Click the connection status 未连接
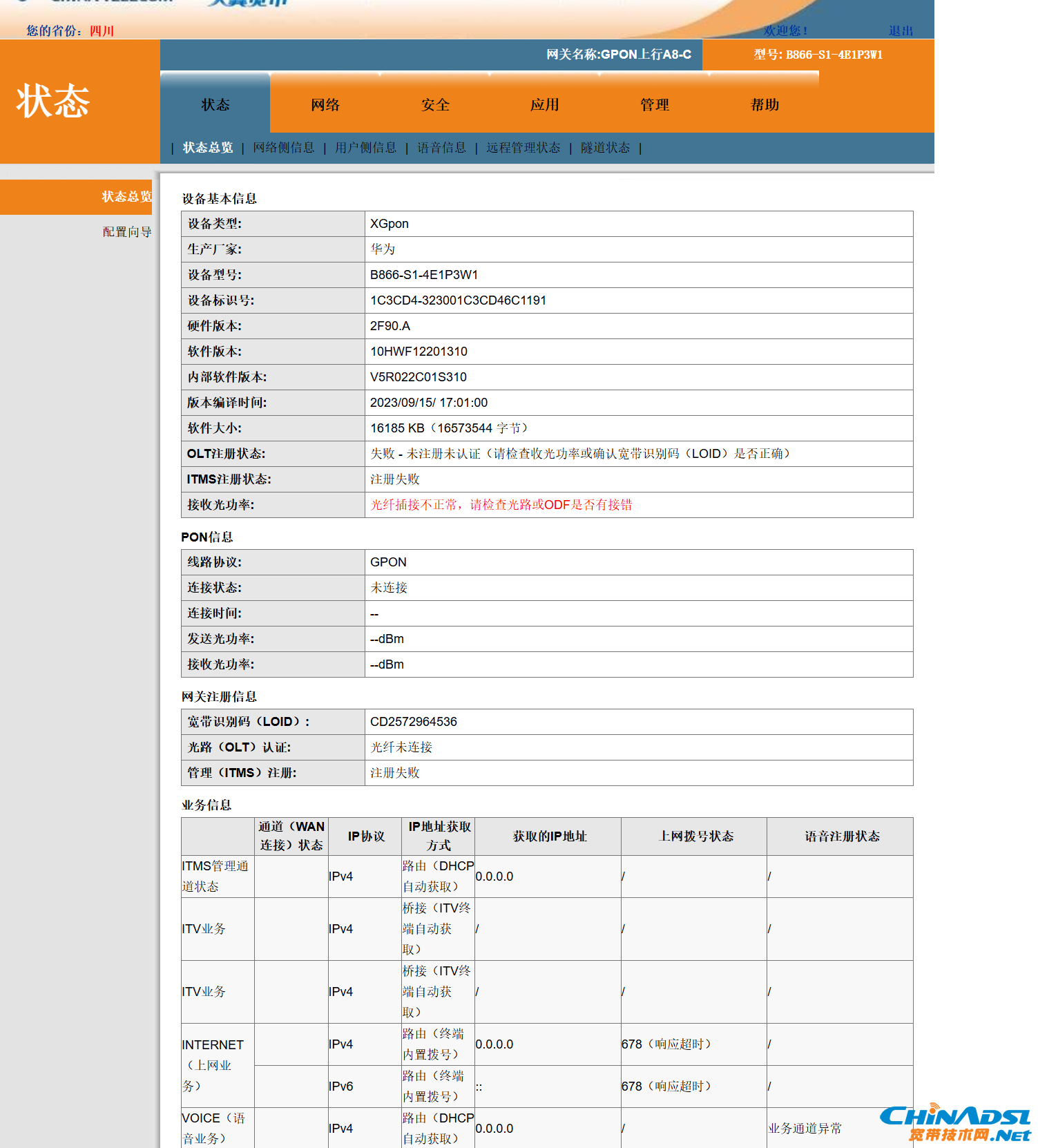 pos(389,588)
